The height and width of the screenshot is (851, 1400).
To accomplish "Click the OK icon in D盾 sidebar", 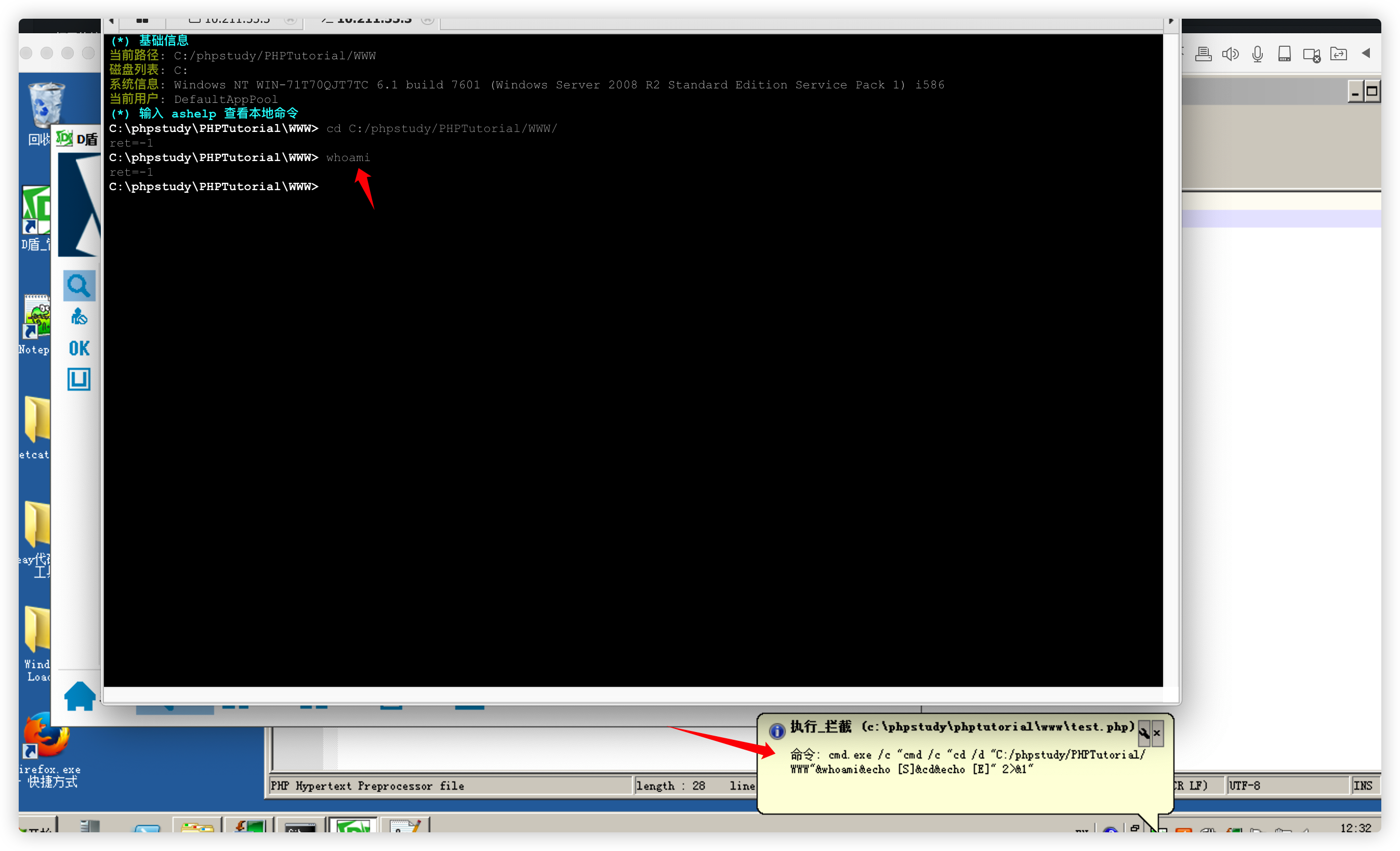I will click(79, 348).
